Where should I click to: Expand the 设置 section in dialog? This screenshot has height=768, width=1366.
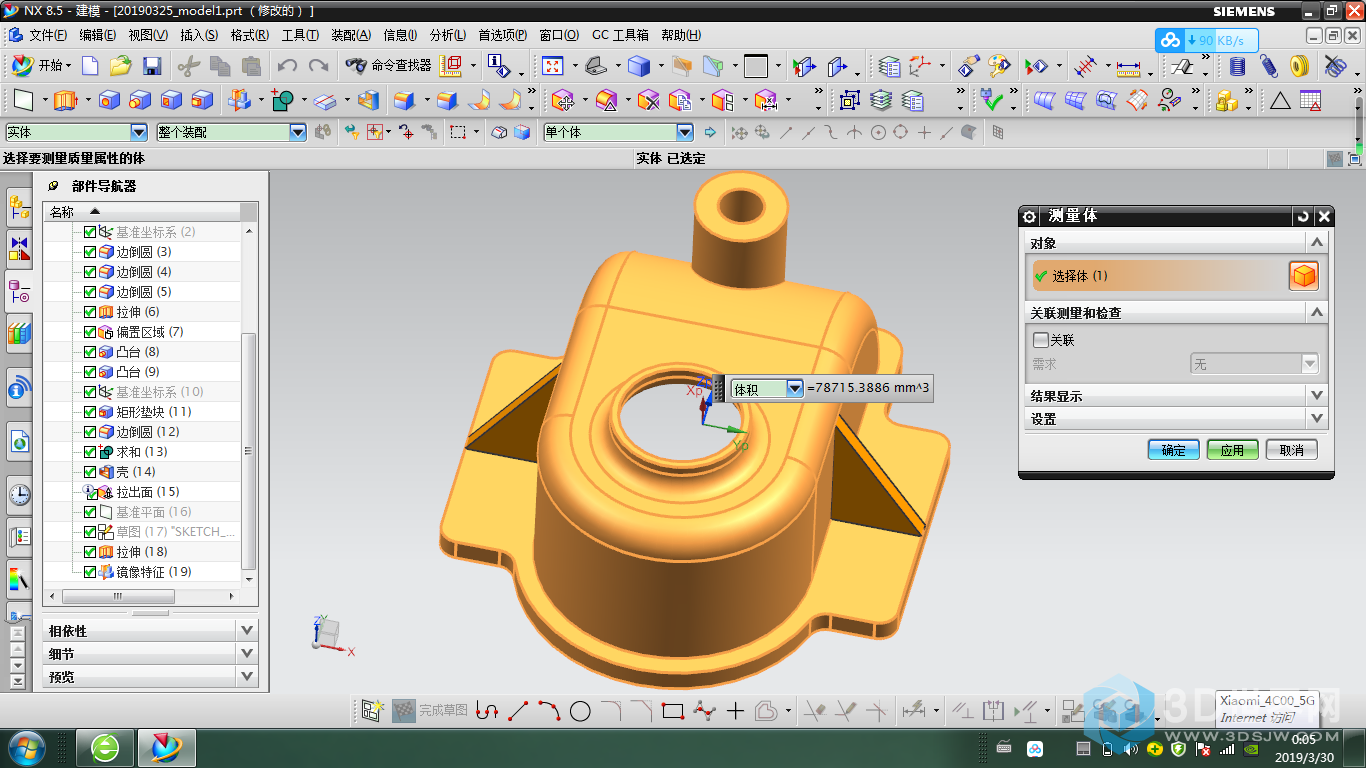tap(1317, 419)
